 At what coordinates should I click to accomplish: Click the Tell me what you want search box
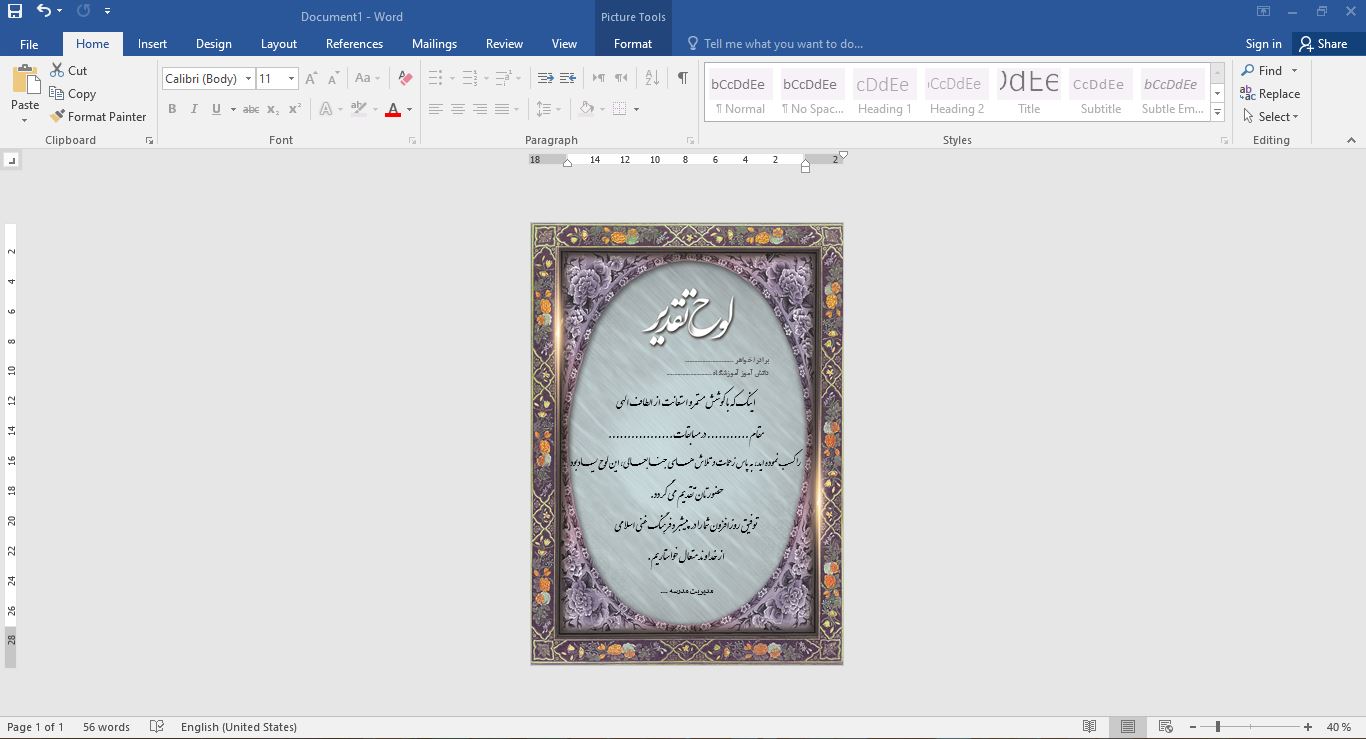click(783, 44)
